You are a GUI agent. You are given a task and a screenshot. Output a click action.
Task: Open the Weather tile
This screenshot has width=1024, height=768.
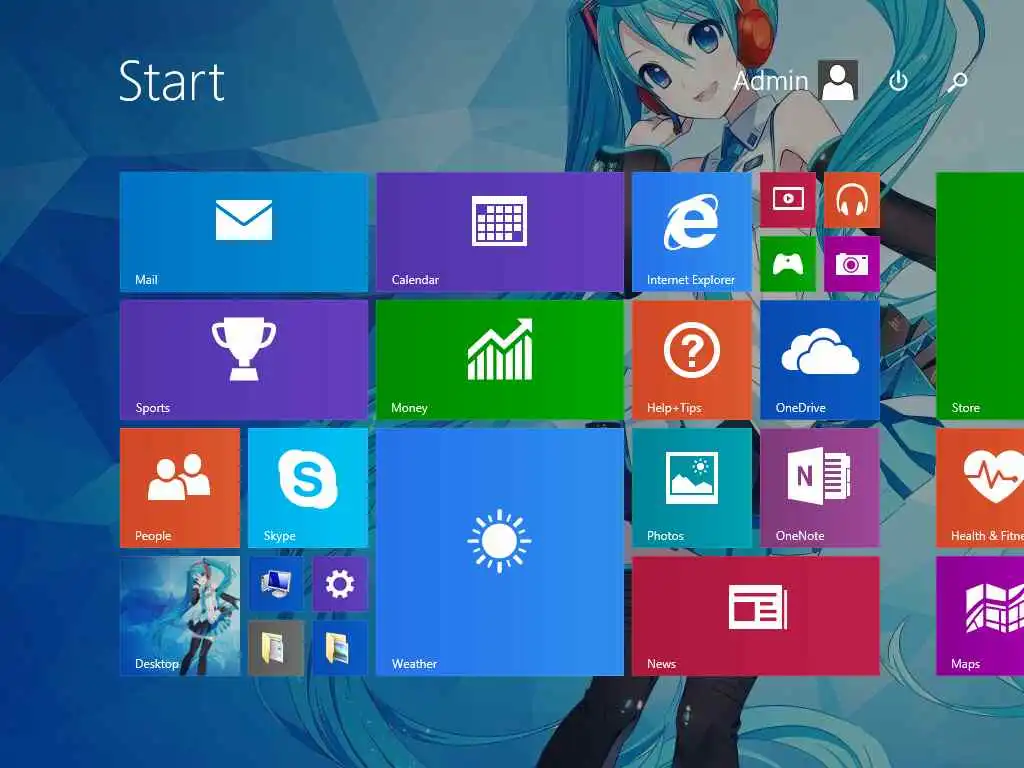coord(500,552)
